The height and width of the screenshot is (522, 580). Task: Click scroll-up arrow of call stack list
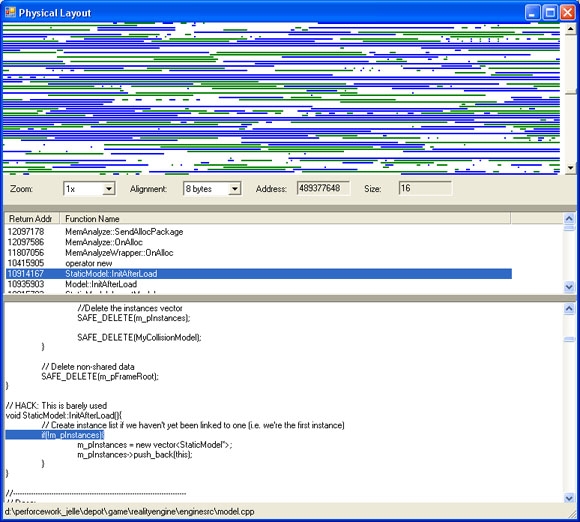pos(569,218)
